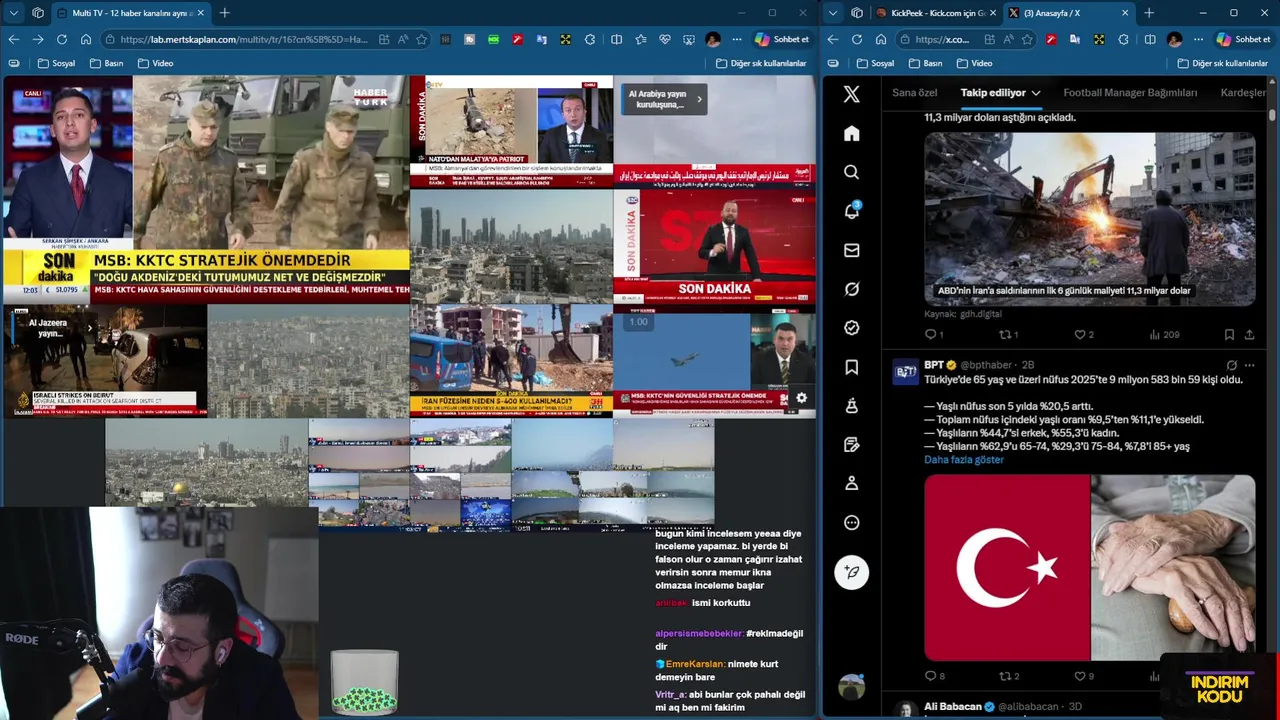Bookmark the gdh.digital 11,3 milyar dolar tweet
Viewport: 1280px width, 720px height.
pos(1229,334)
